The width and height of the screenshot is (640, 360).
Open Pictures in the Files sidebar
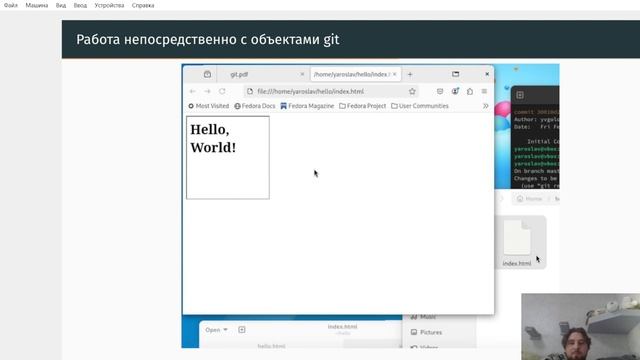tap(426, 332)
